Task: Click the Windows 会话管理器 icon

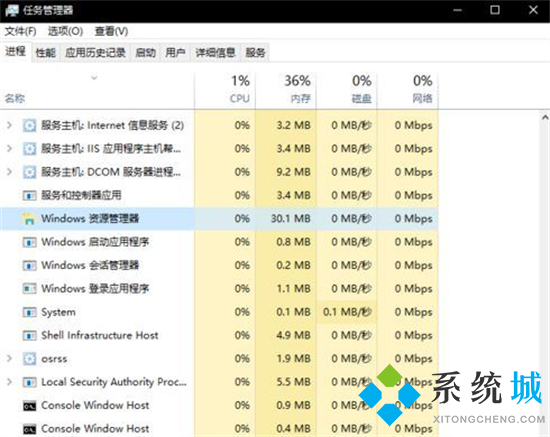Action: point(29,265)
